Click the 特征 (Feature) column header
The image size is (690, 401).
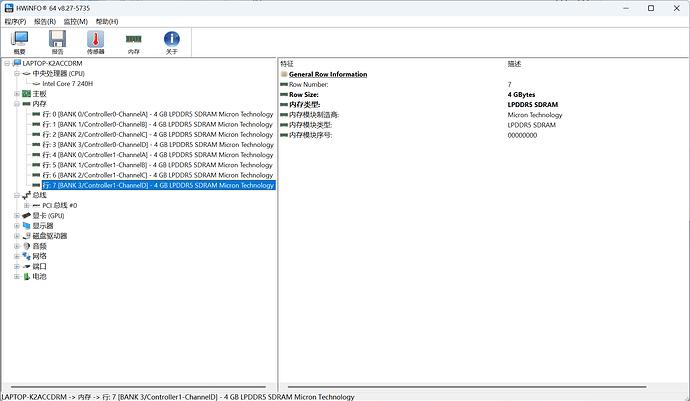tap(287, 63)
